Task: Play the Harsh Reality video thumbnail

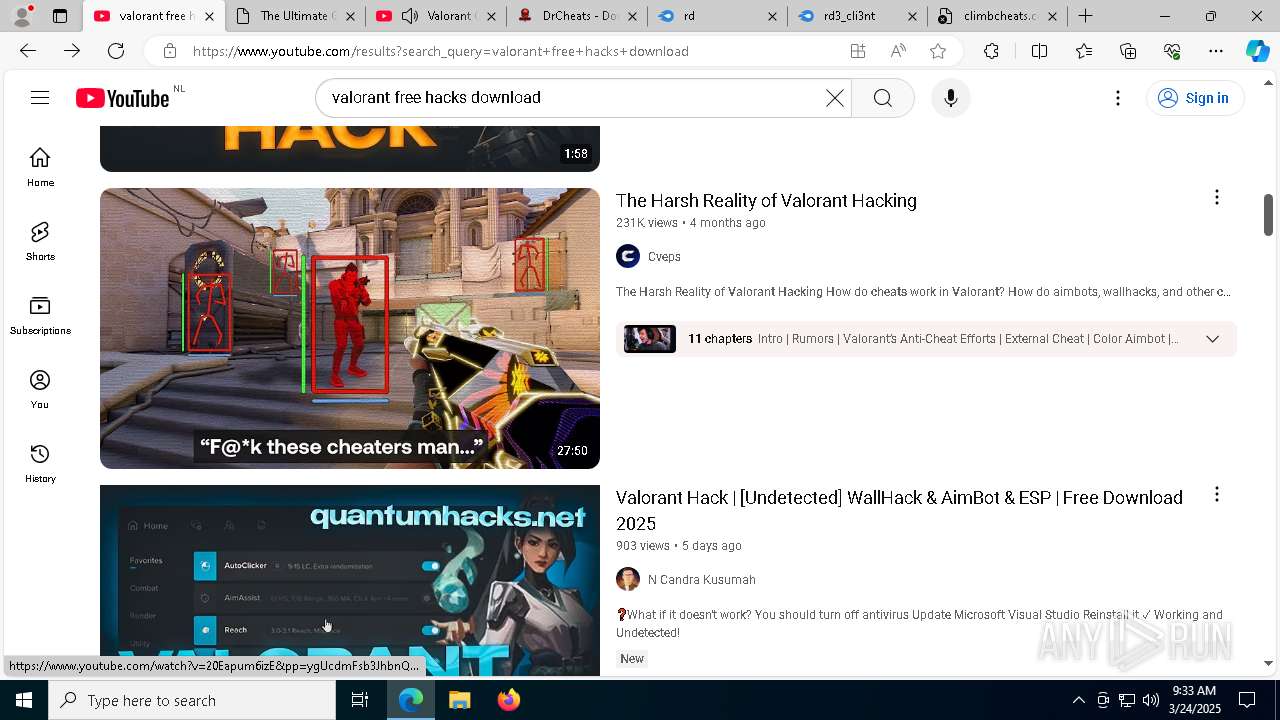Action: point(350,328)
